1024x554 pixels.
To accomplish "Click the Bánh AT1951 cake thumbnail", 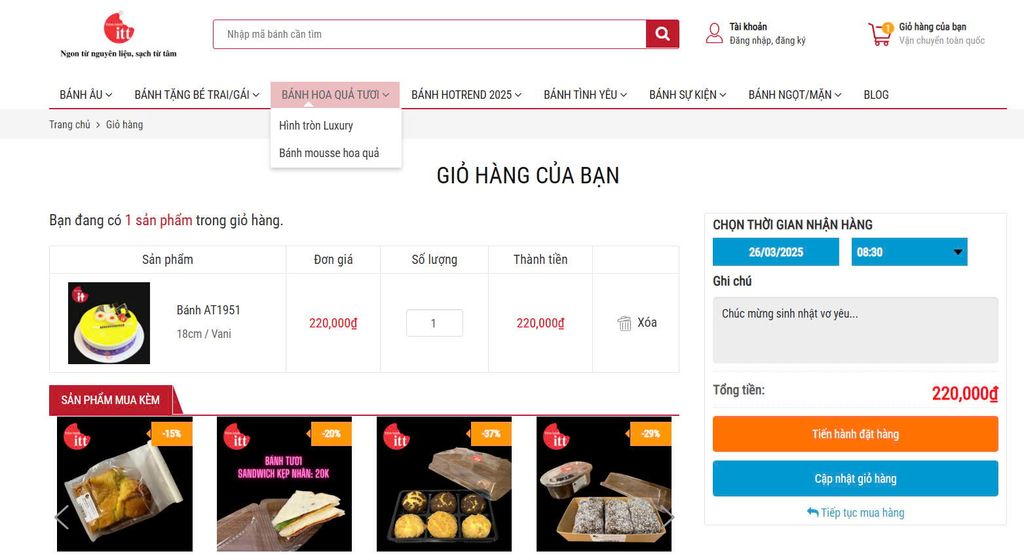I will [109, 323].
